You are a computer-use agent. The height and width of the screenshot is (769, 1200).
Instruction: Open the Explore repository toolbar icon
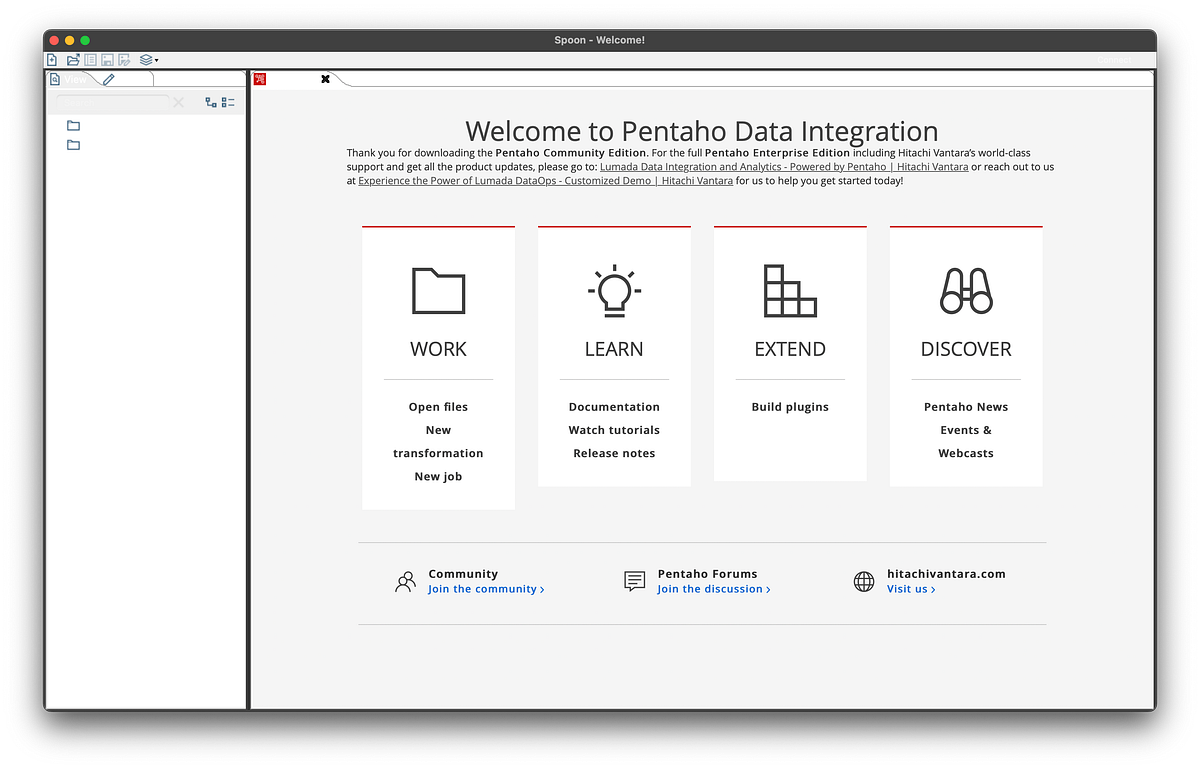89,59
